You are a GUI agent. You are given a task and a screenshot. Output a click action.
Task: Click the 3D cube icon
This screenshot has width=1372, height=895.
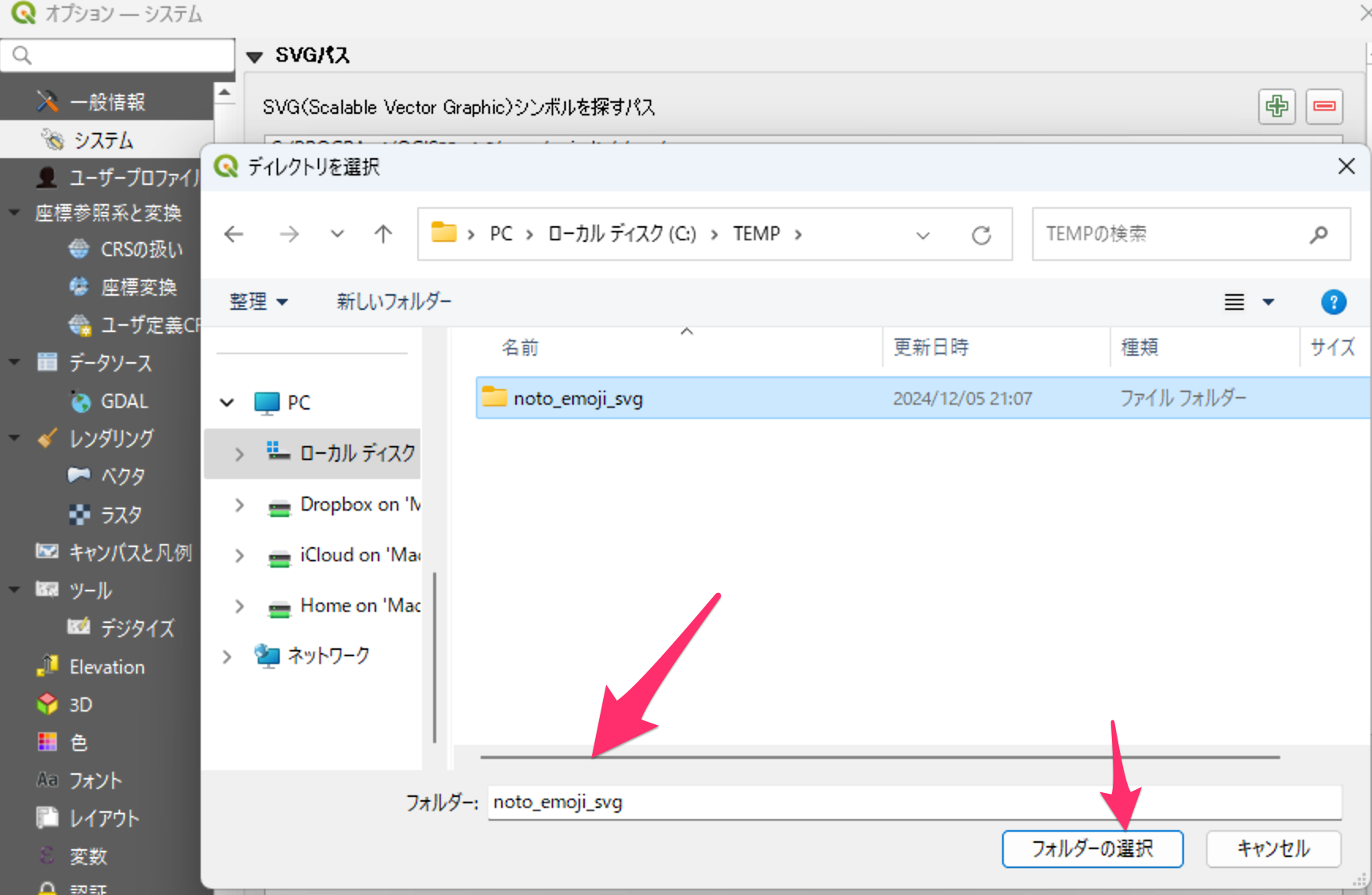pos(47,704)
